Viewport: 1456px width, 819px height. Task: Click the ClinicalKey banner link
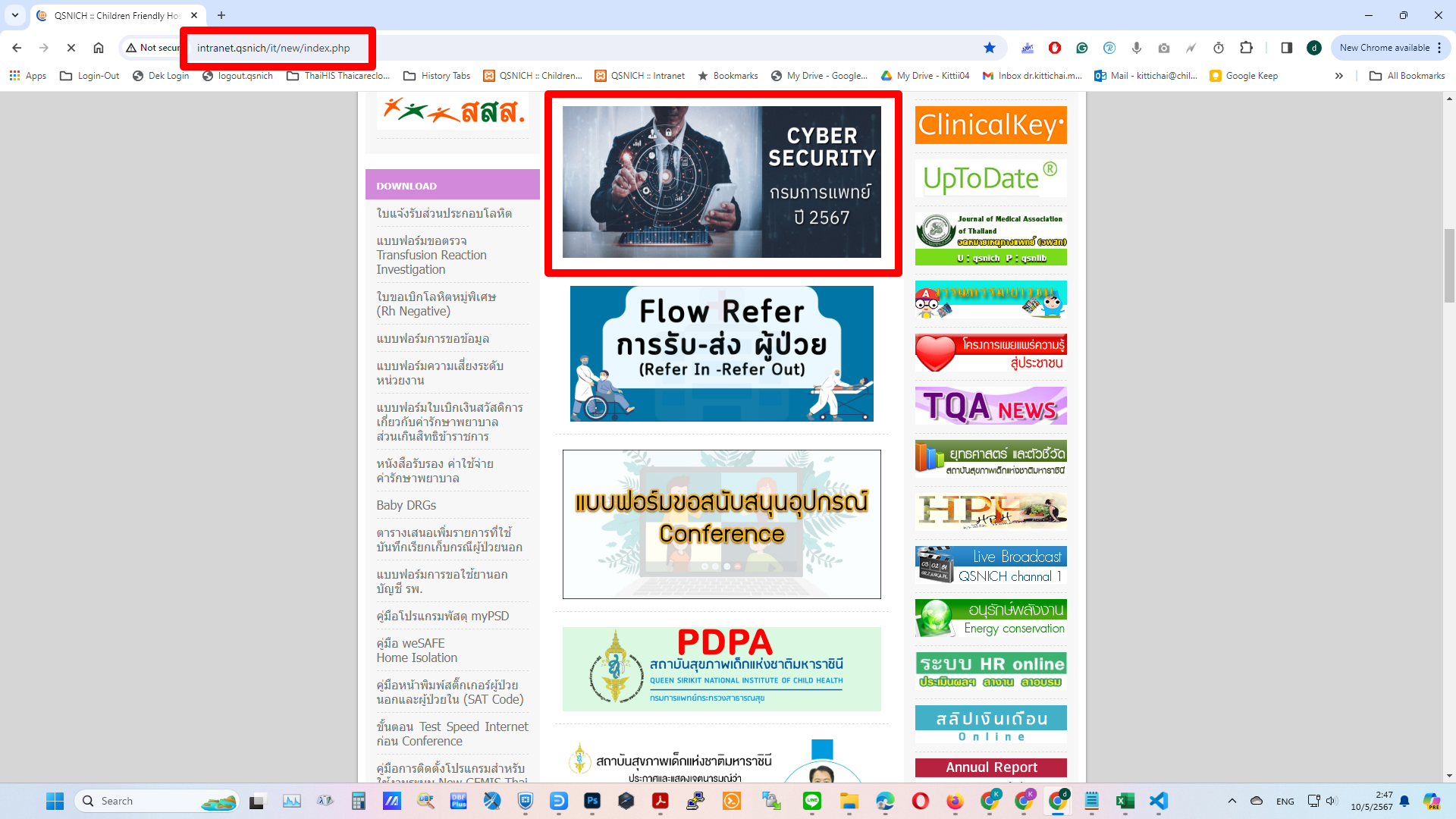pyautogui.click(x=990, y=125)
